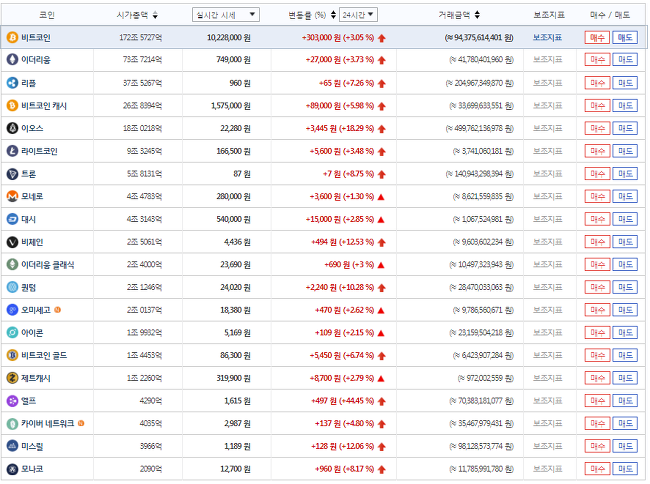Click the 보조지표 link in 이더리움 row
Viewport: 650px width, 484px height.
pos(547,60)
